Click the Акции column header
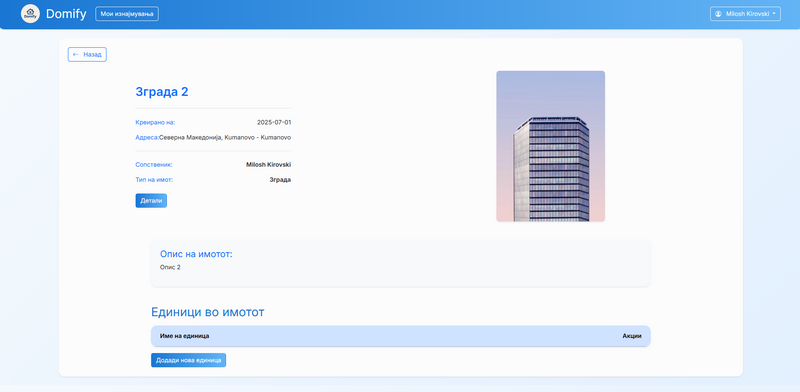The width and height of the screenshot is (800, 392). (x=632, y=336)
